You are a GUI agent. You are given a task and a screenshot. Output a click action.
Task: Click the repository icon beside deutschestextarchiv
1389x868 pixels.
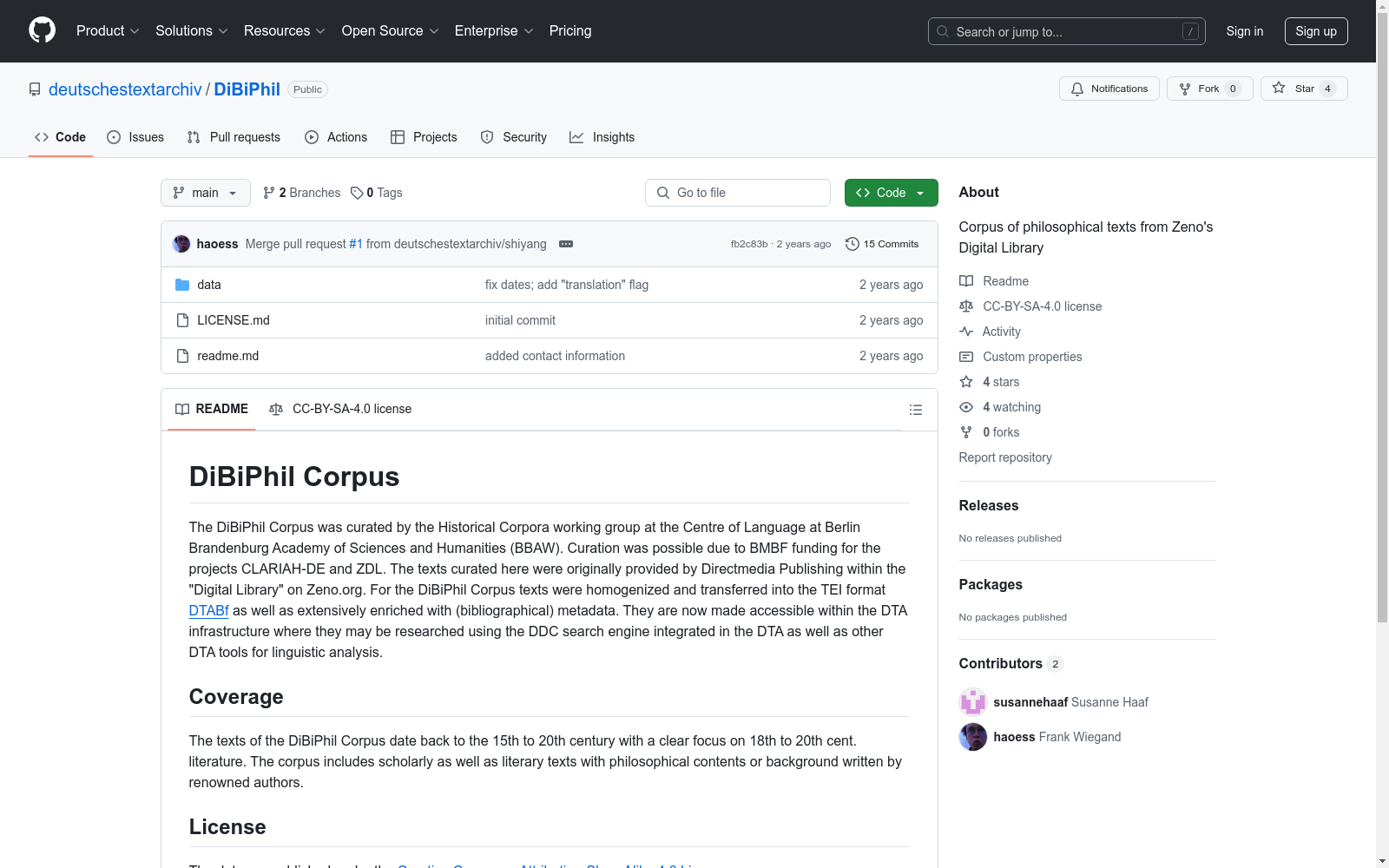(x=35, y=89)
